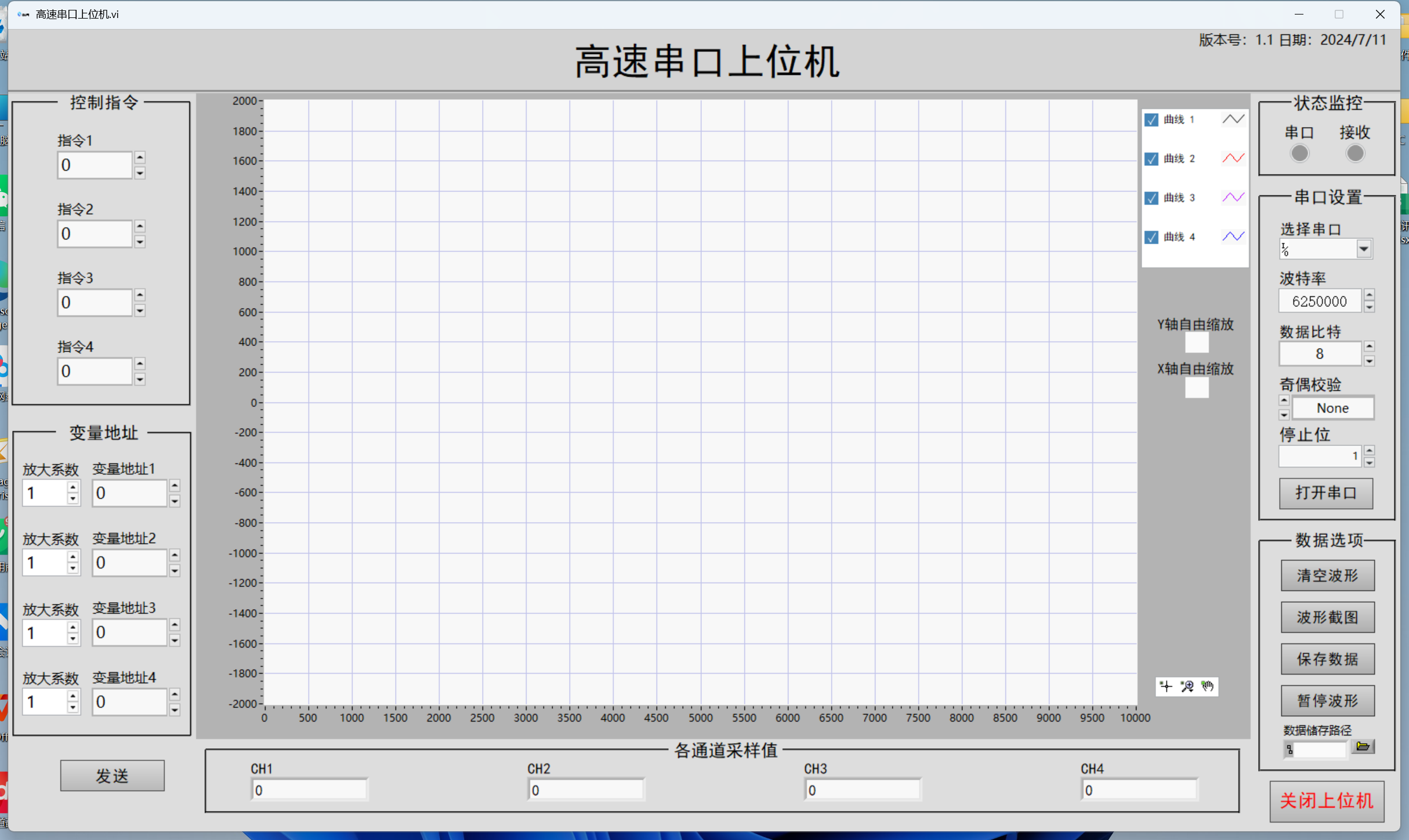Select the graph pan hand tool

click(1208, 686)
